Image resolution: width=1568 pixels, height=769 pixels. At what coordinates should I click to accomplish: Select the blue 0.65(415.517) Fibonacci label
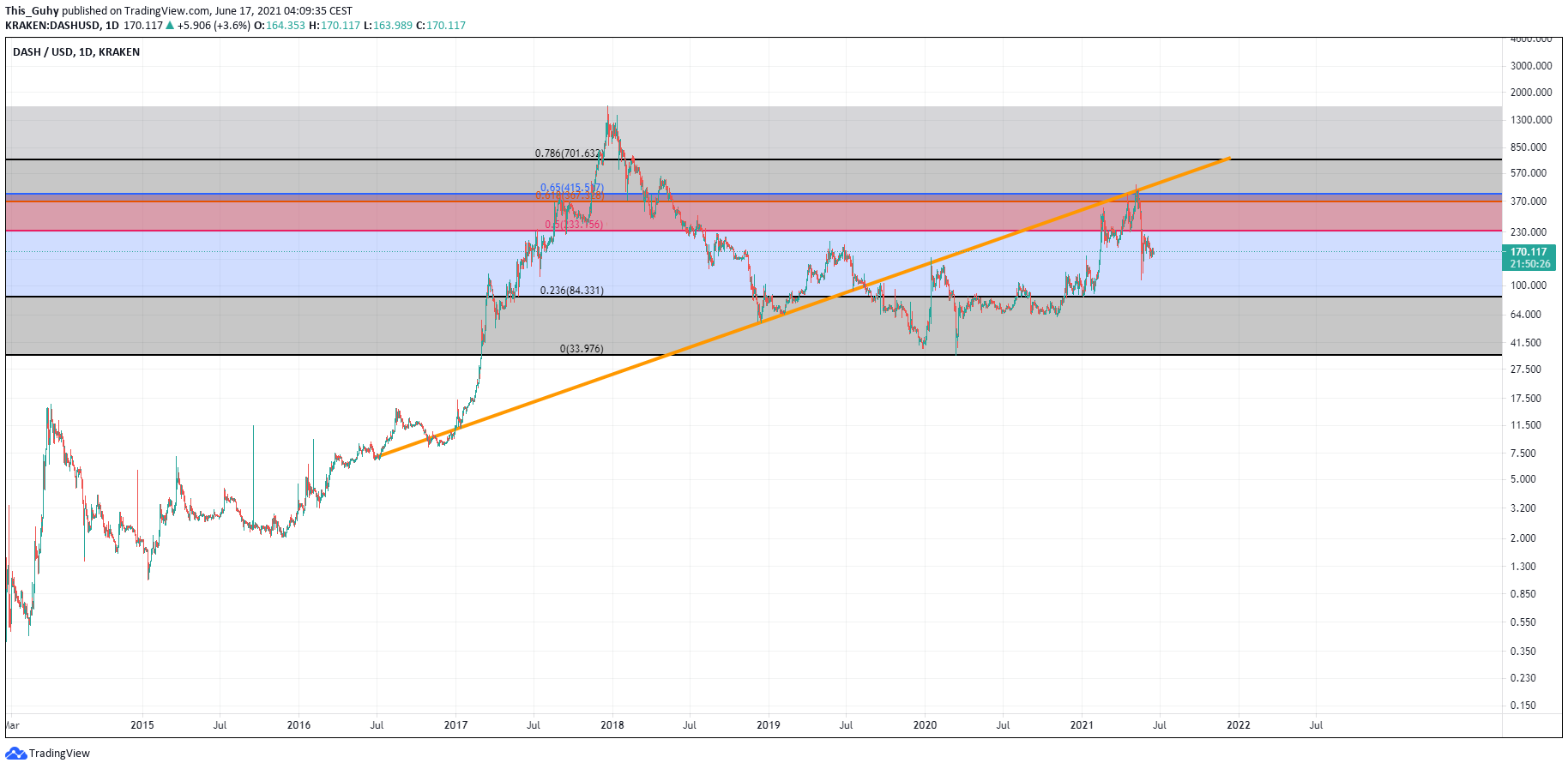point(572,188)
